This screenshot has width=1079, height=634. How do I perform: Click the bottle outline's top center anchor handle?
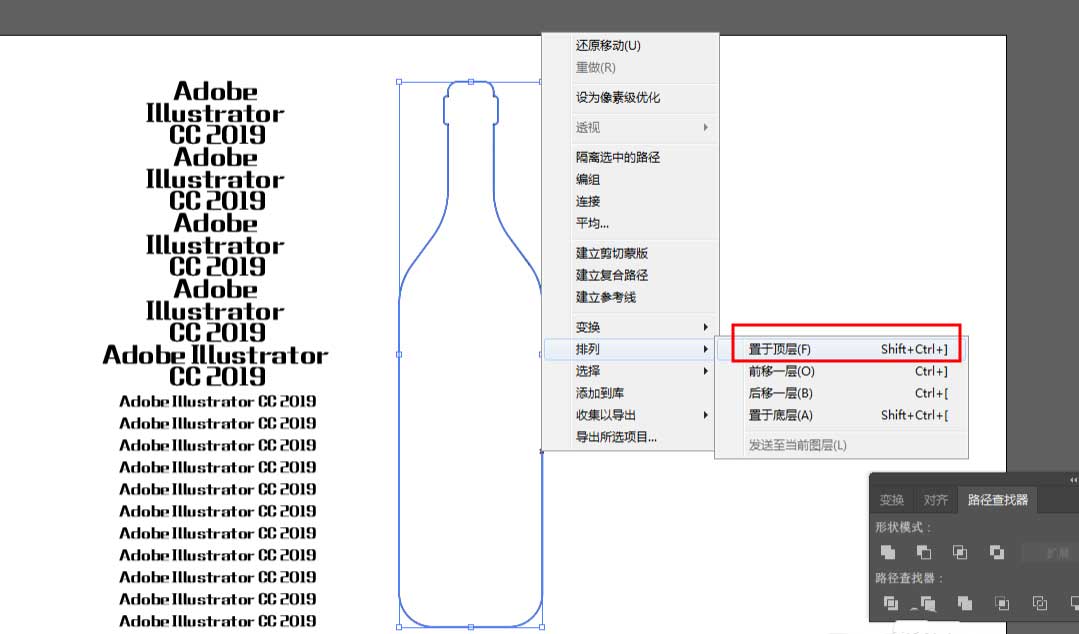pyautogui.click(x=471, y=82)
